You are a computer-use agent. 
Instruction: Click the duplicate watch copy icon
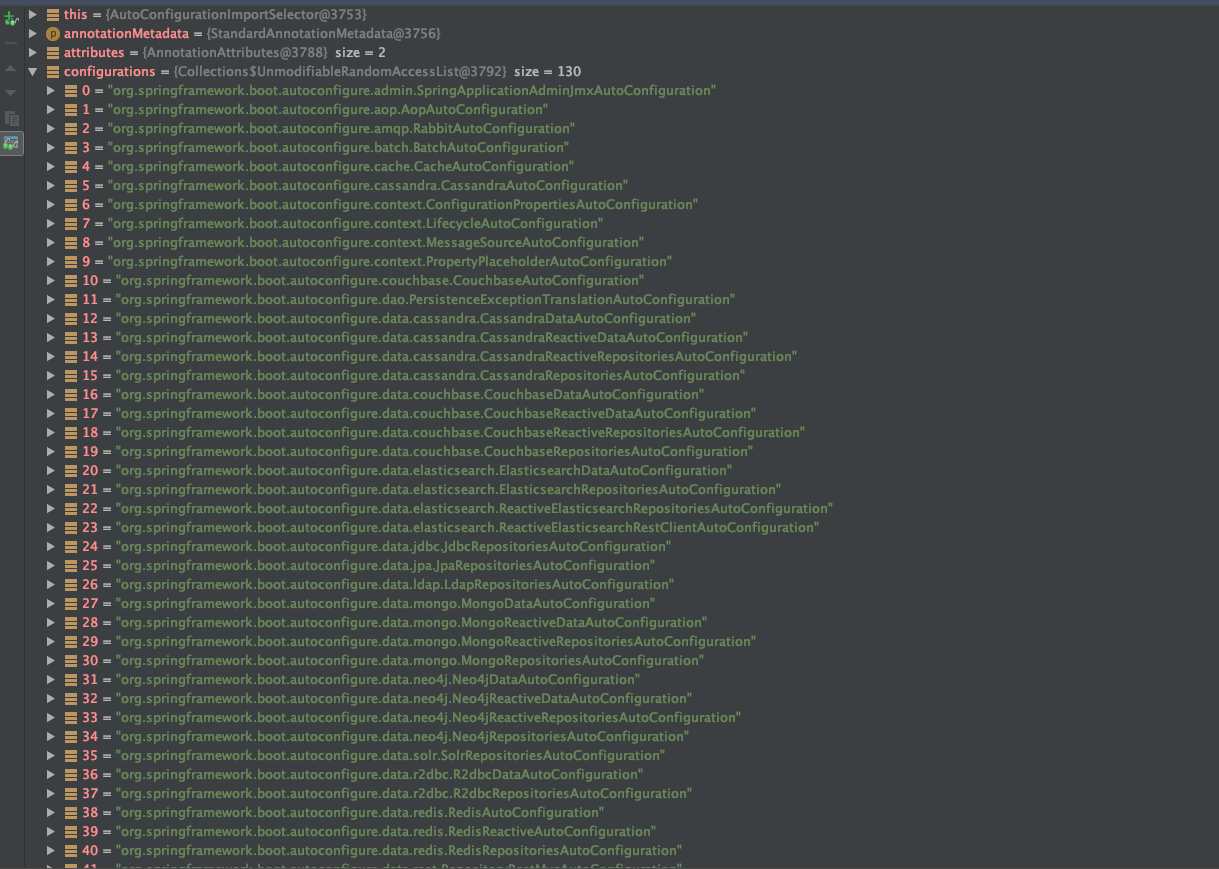[x=11, y=118]
